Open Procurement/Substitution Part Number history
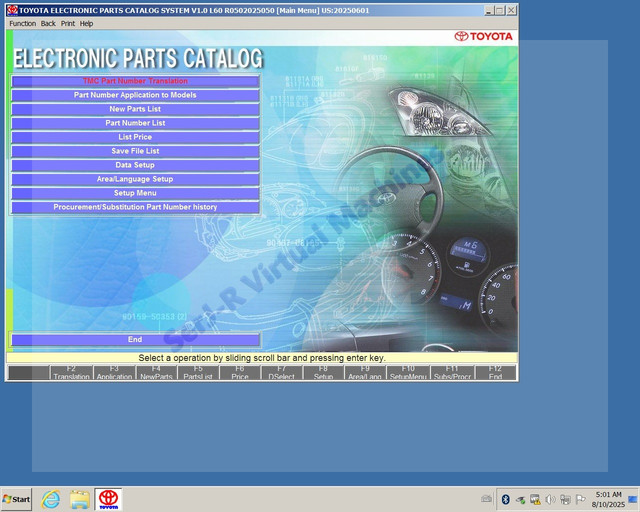Image resolution: width=640 pixels, height=512 pixels. tap(135, 207)
